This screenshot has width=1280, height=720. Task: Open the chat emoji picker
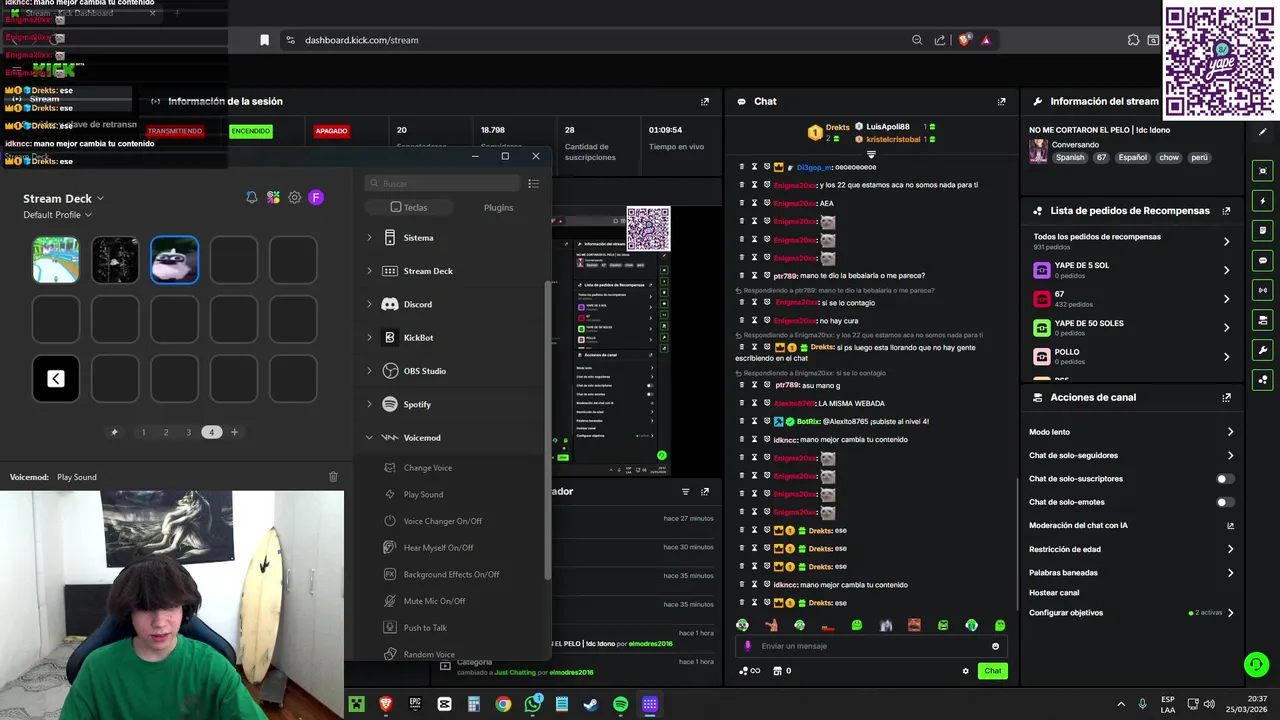tap(995, 646)
